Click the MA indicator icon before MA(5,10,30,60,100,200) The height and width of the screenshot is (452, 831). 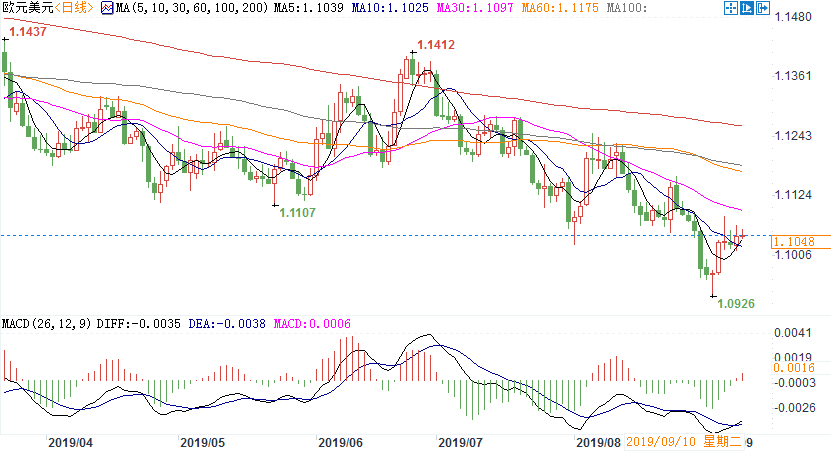[x=106, y=8]
